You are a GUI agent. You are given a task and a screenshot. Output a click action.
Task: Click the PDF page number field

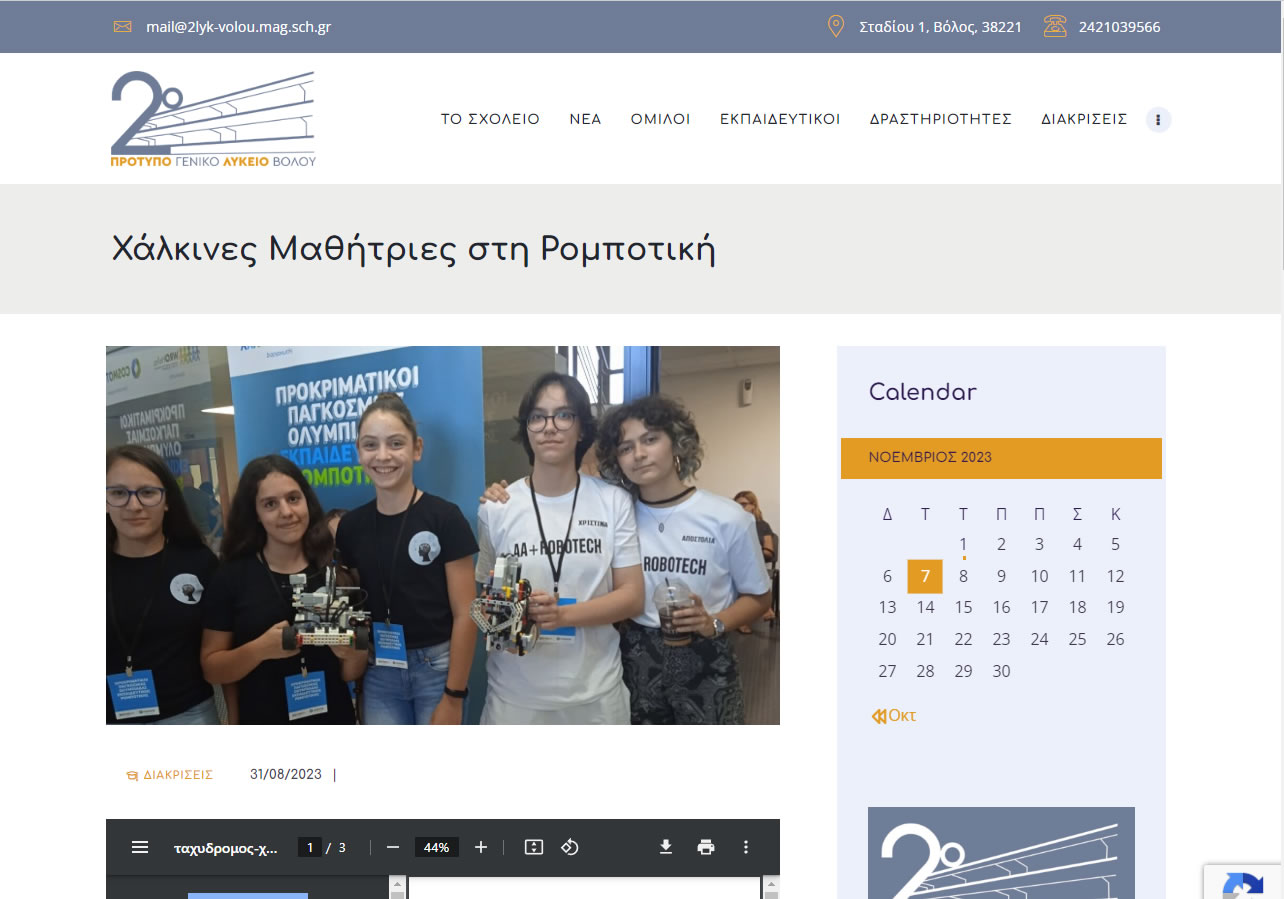[310, 847]
